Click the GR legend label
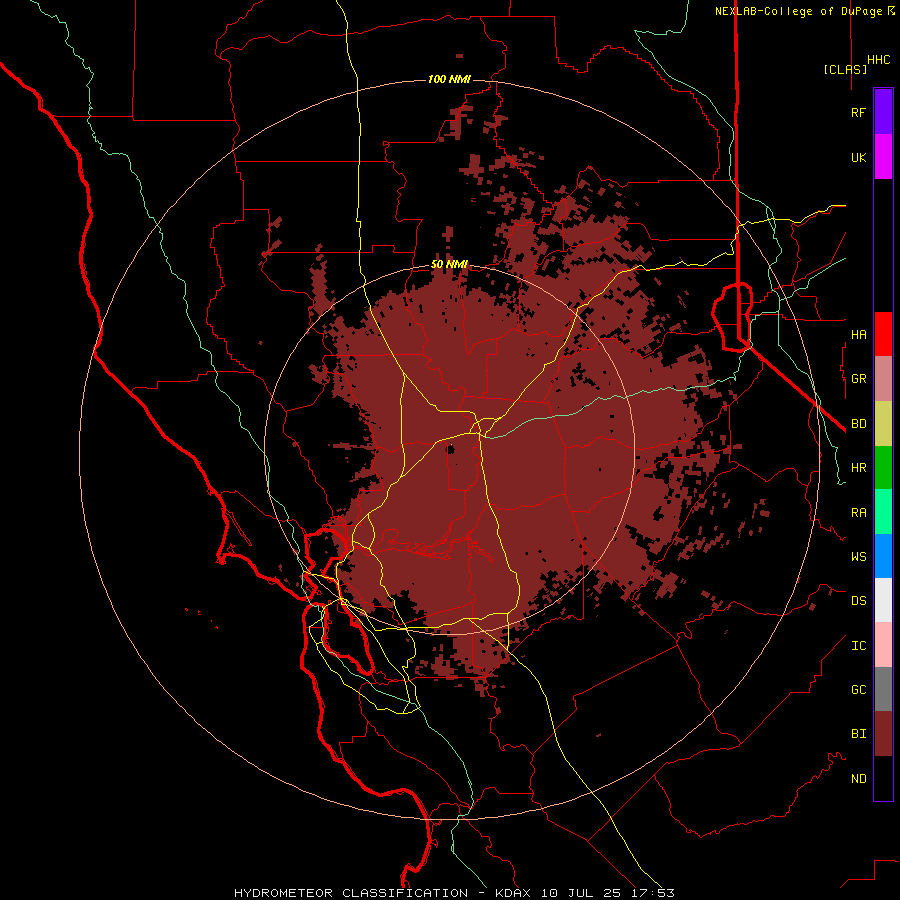Screen dimensions: 900x900 point(859,379)
